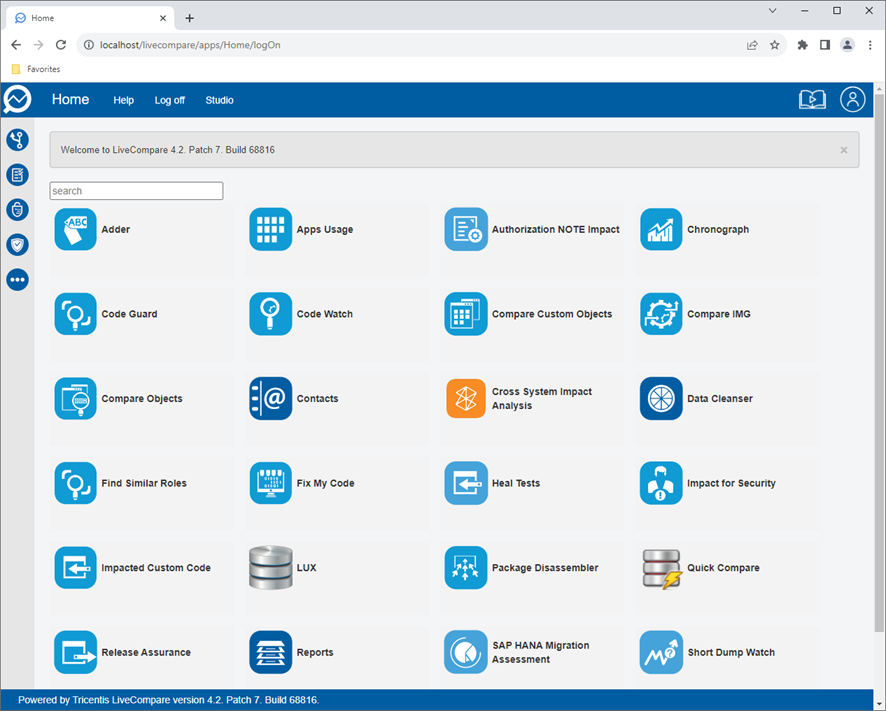The width and height of the screenshot is (886, 711).
Task: Launch the SAP HANA Migration Assessment icon
Action: click(466, 652)
